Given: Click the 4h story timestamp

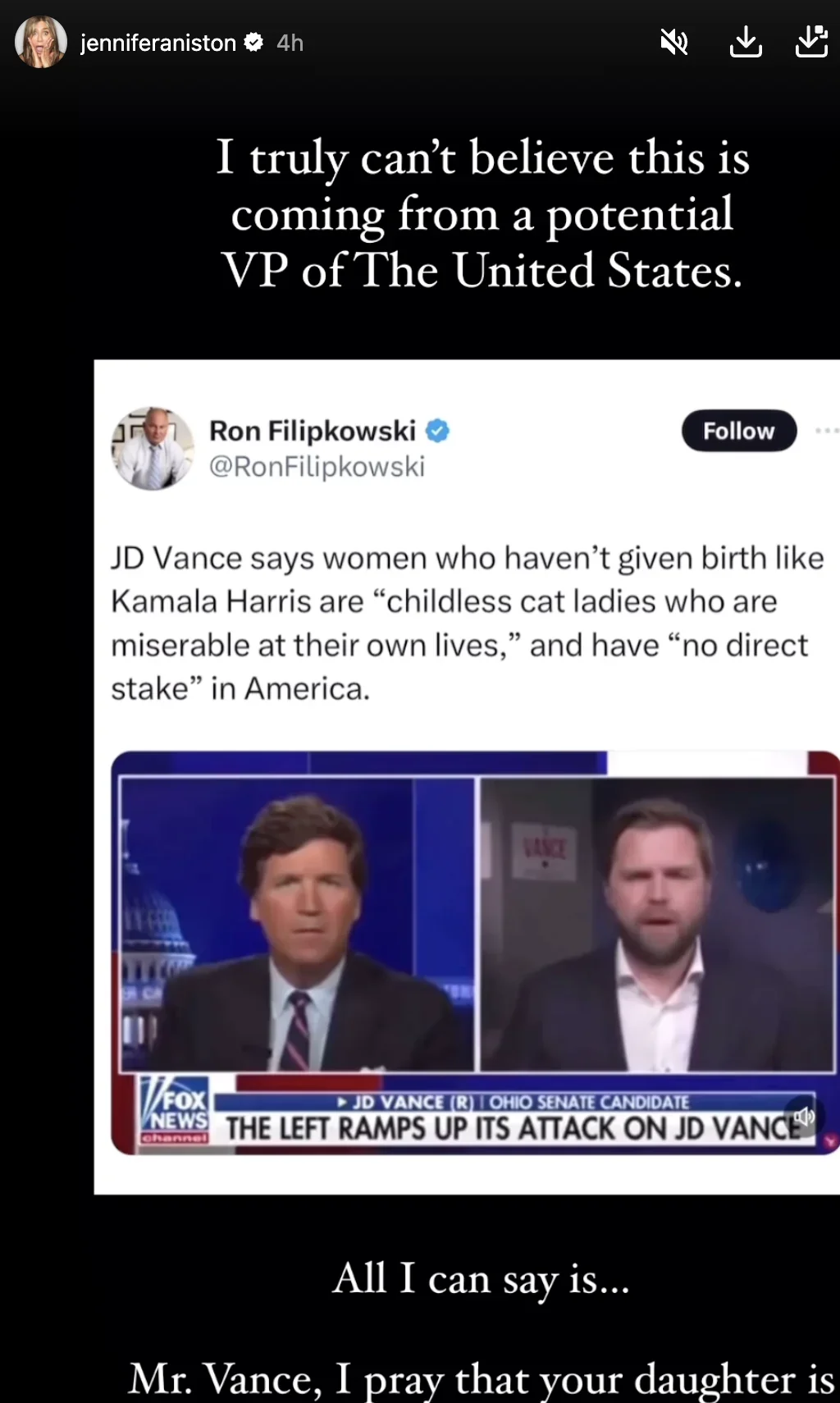Looking at the screenshot, I should pyautogui.click(x=290, y=43).
